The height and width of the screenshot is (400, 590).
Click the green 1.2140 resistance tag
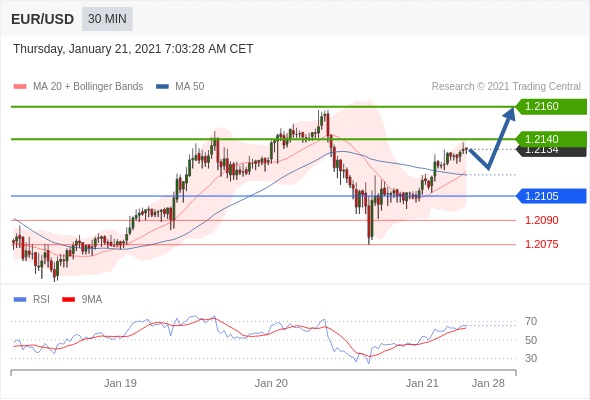tap(551, 138)
